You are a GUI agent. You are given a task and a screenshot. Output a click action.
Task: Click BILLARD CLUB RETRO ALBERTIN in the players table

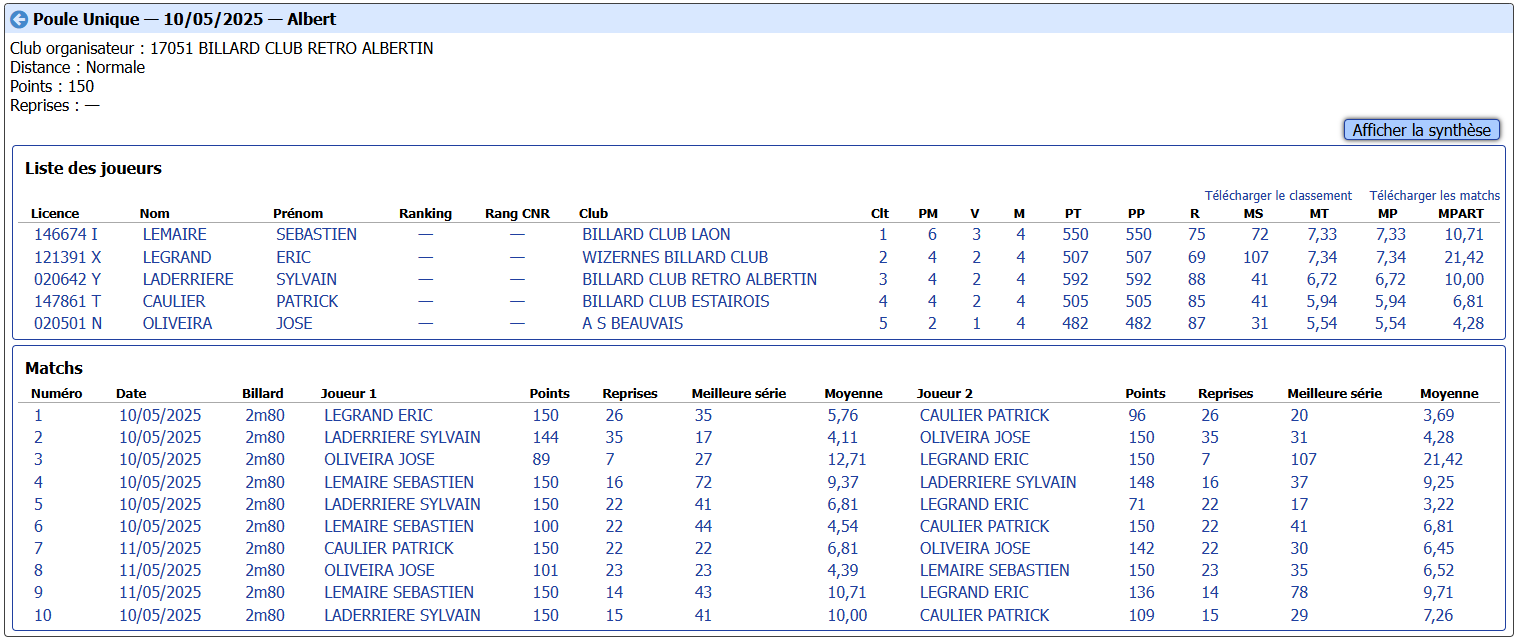(x=700, y=279)
